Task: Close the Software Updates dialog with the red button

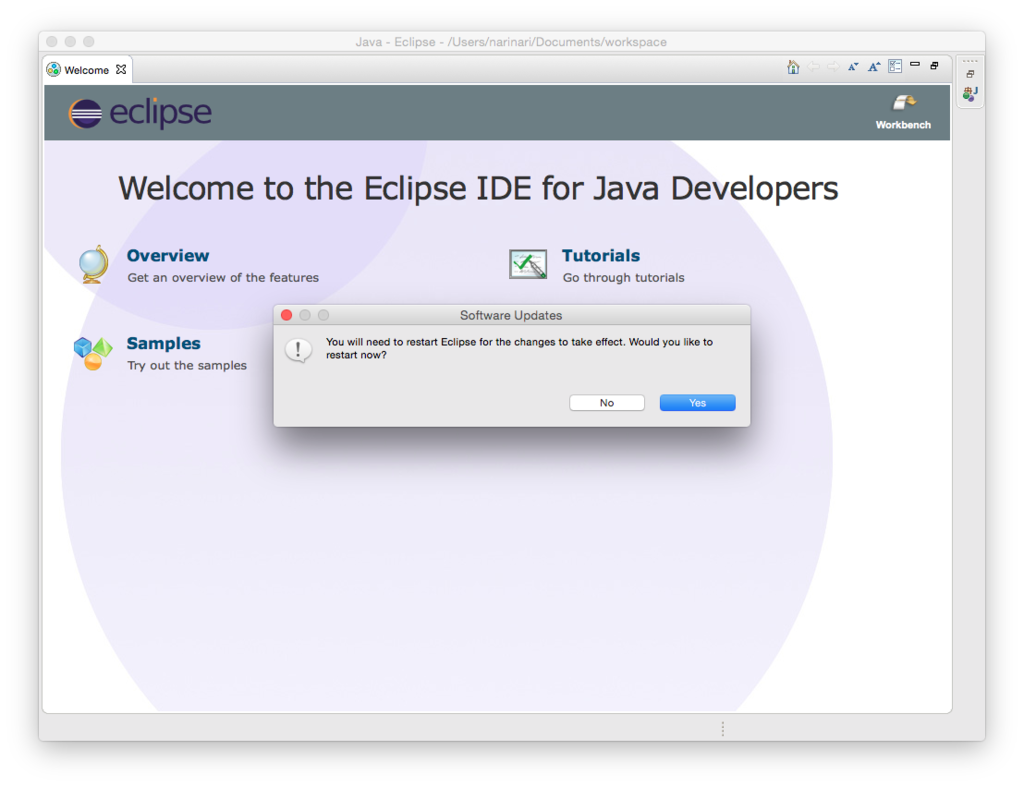Action: [286, 315]
